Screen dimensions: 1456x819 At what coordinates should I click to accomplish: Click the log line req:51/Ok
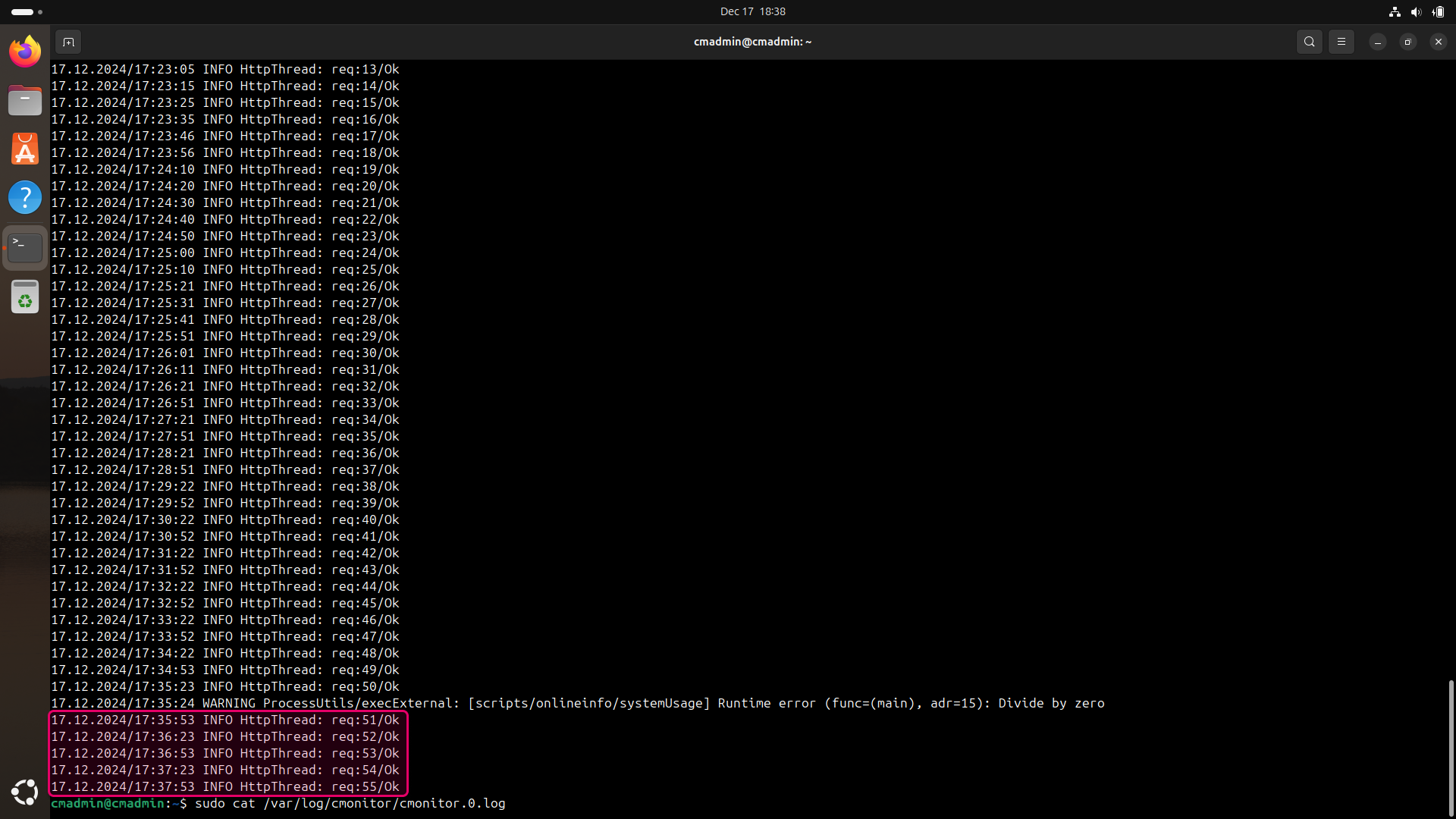click(x=225, y=720)
